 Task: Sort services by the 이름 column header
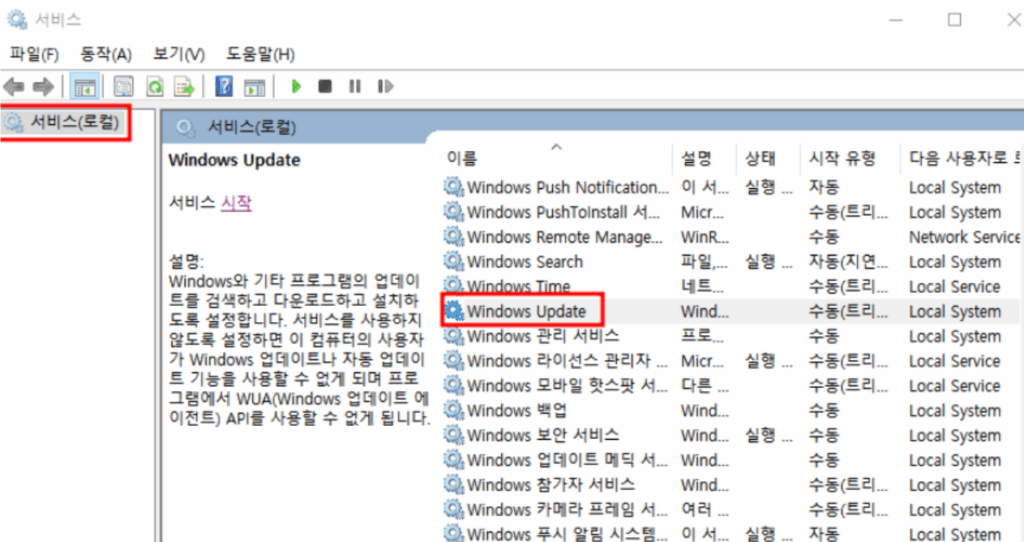point(462,158)
